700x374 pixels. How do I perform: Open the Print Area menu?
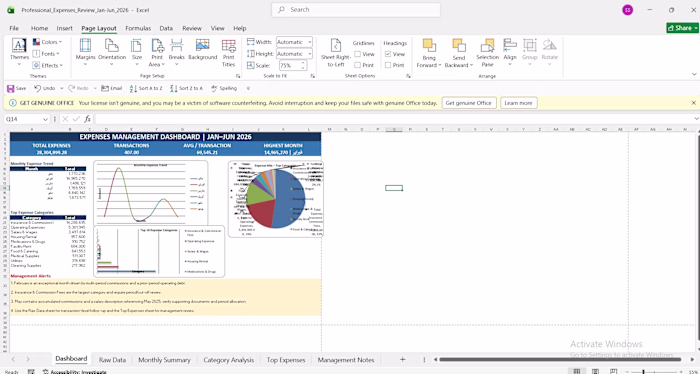[157, 52]
